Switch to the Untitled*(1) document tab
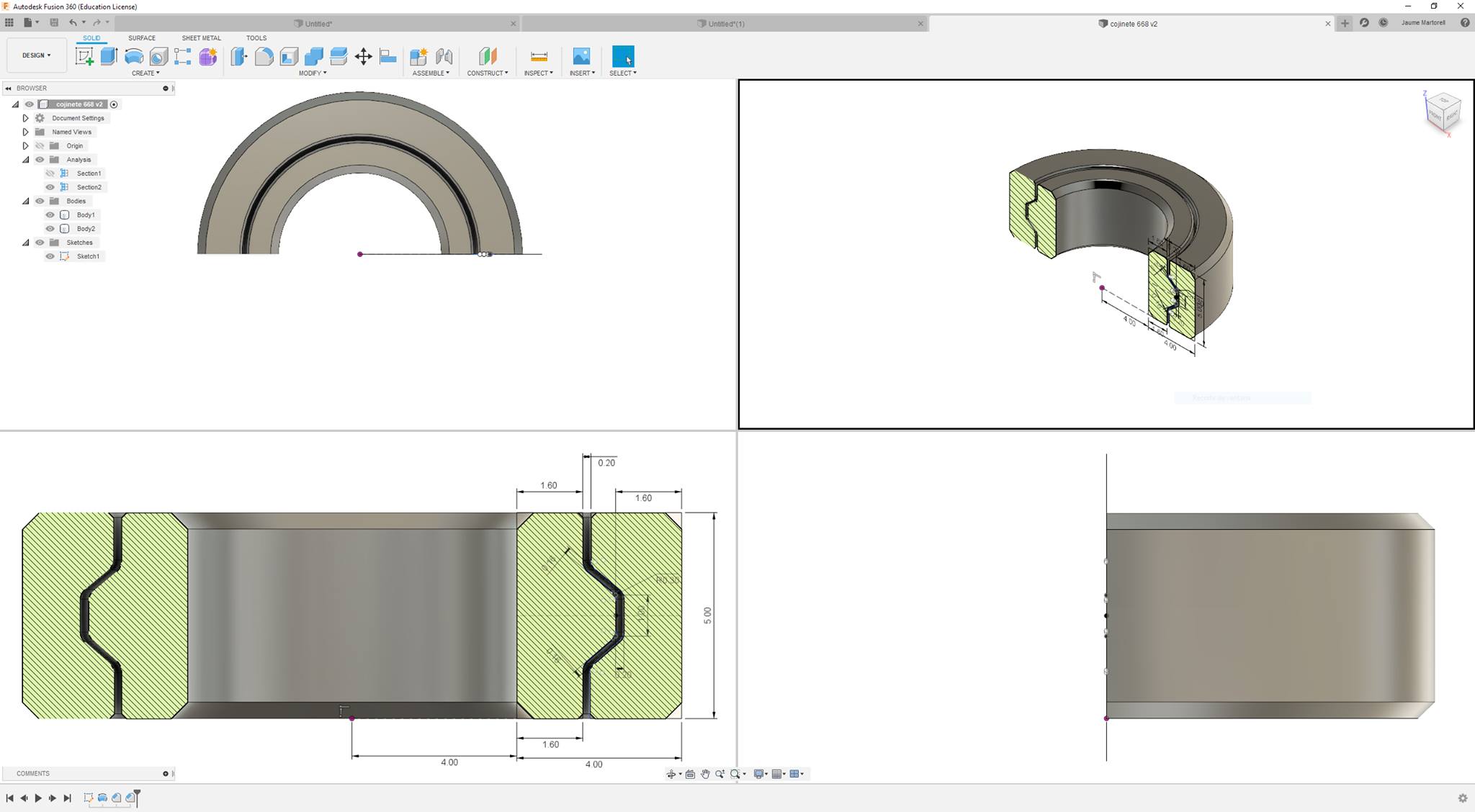 [725, 24]
